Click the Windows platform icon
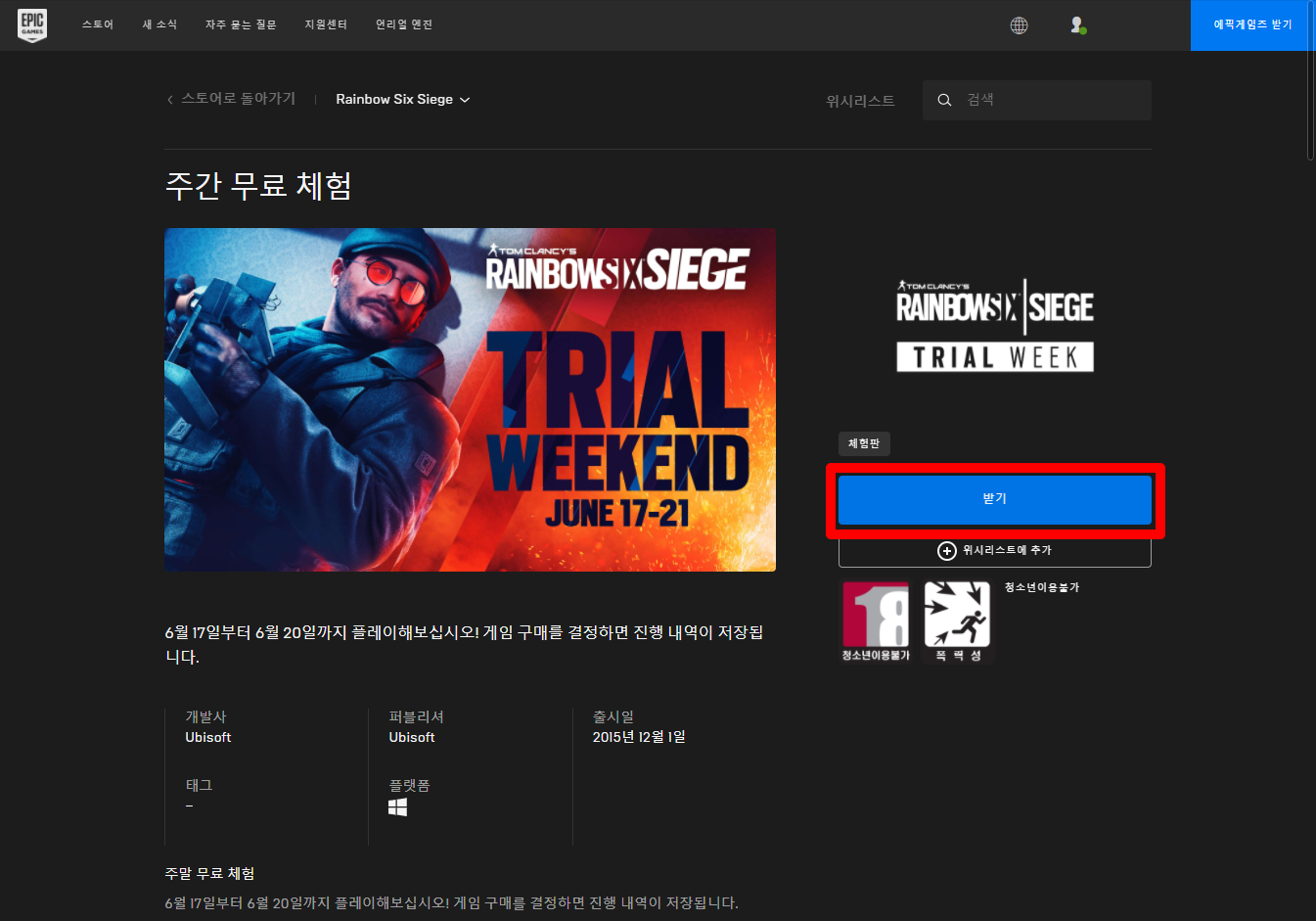 pos(397,807)
